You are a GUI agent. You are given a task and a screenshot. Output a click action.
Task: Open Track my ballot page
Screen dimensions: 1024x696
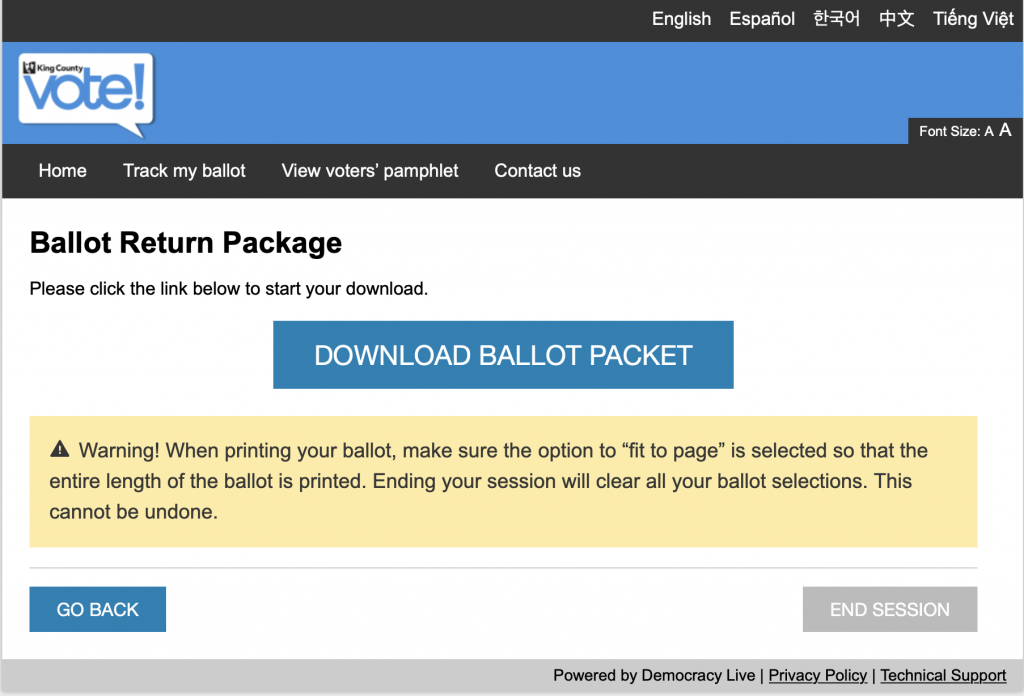pos(184,171)
